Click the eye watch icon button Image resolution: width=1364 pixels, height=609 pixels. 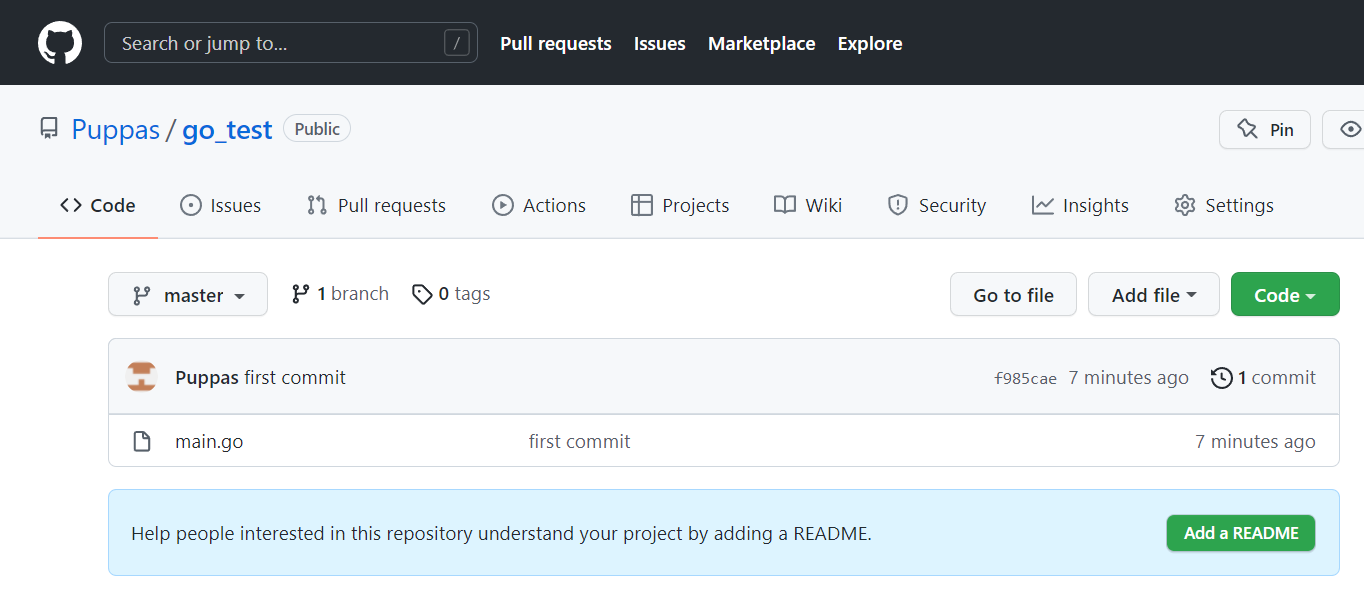point(1350,129)
